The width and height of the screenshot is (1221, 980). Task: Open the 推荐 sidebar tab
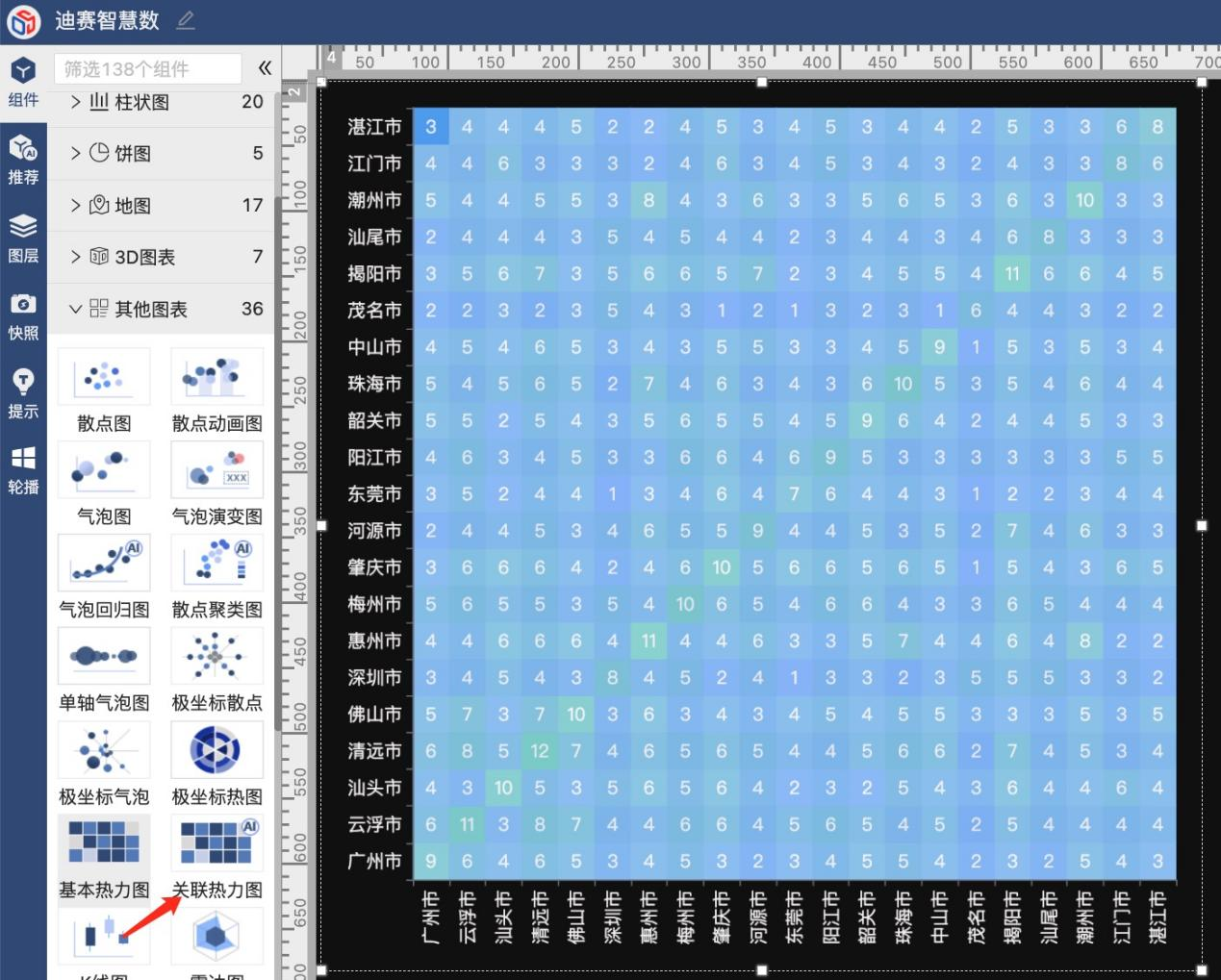(x=23, y=160)
